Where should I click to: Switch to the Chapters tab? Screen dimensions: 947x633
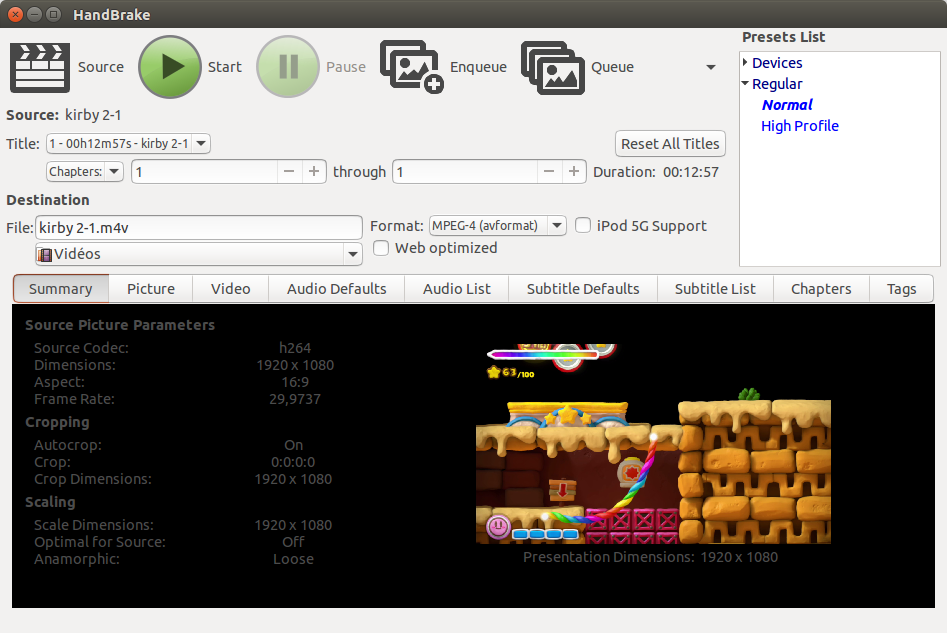coord(821,289)
